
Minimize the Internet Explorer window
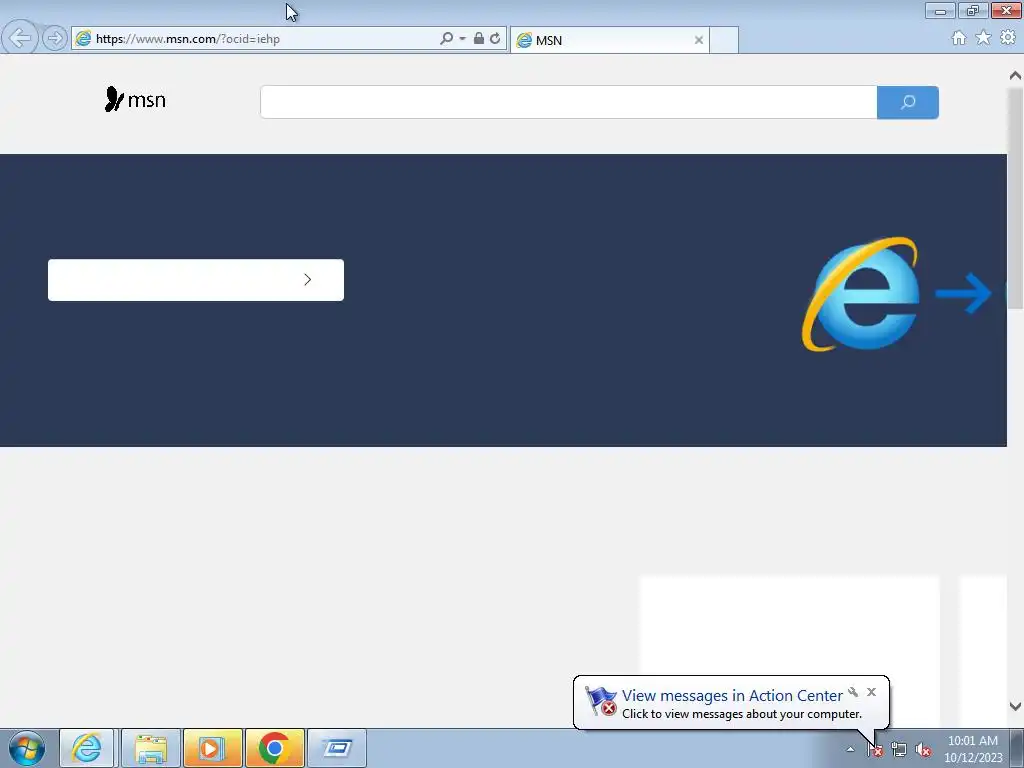point(940,10)
